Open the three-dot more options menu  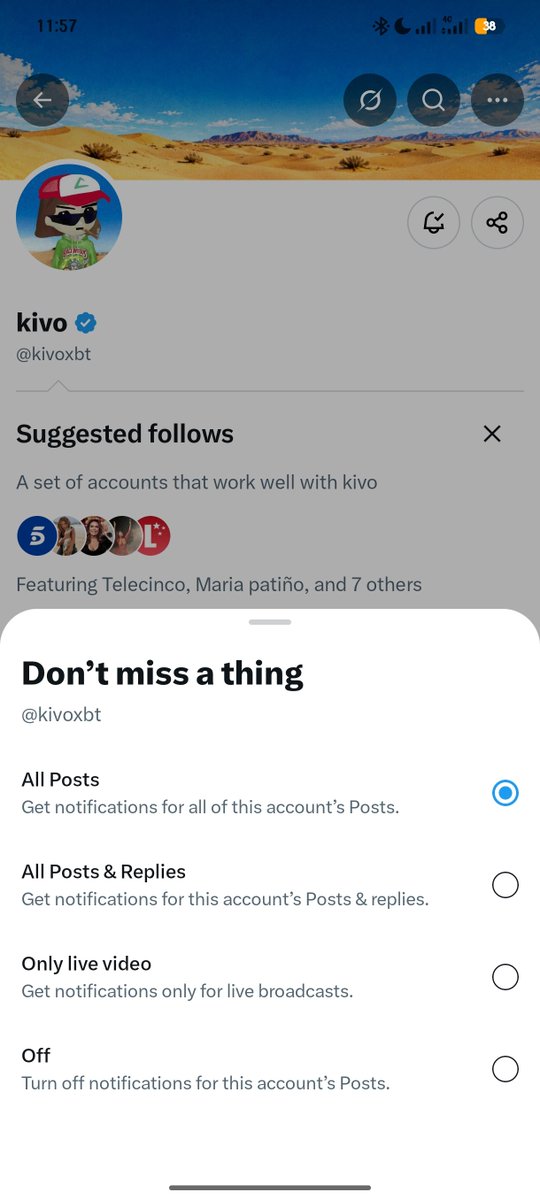[497, 100]
